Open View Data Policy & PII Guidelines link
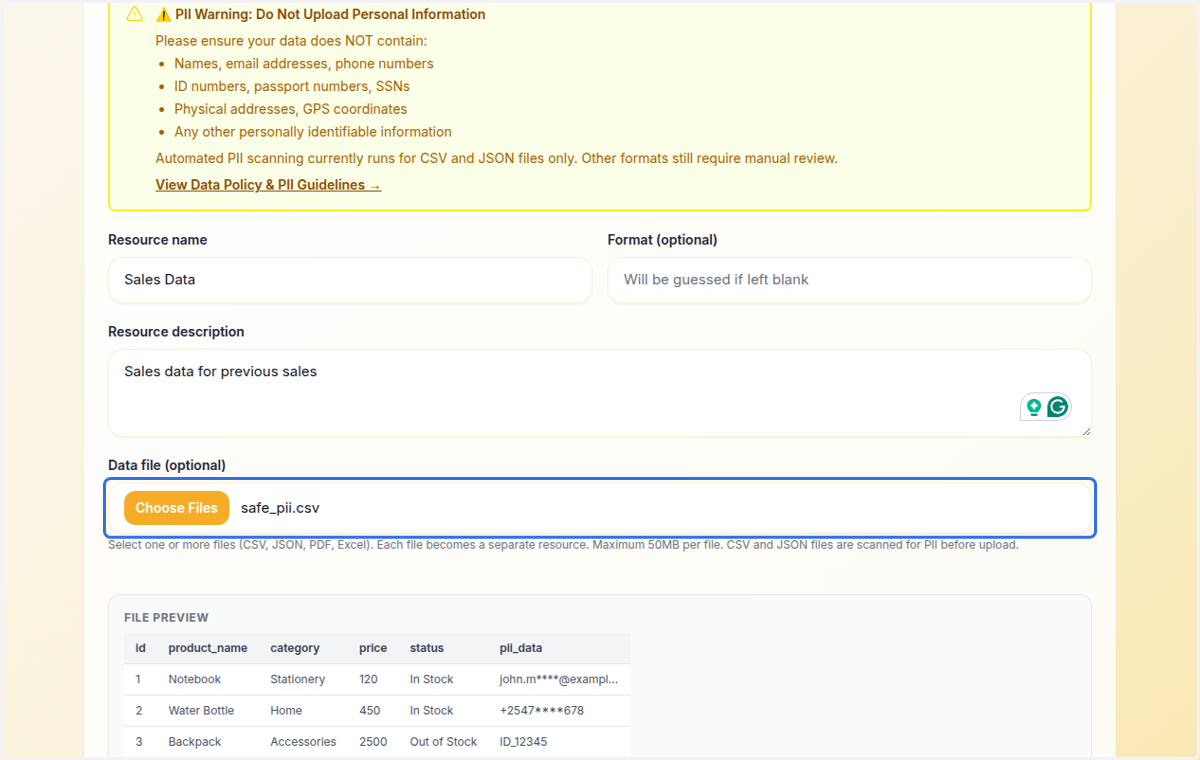1200x760 pixels. coord(268,185)
